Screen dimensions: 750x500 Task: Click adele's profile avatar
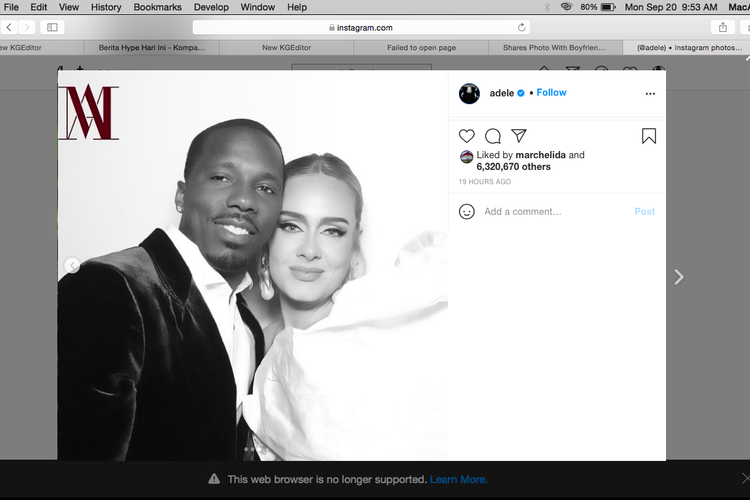point(469,93)
